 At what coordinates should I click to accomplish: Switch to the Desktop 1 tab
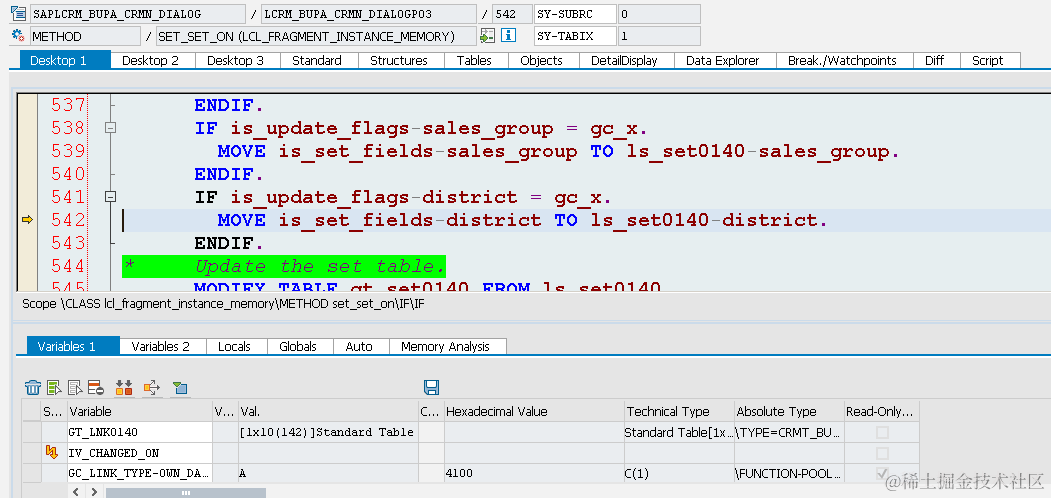[x=65, y=60]
